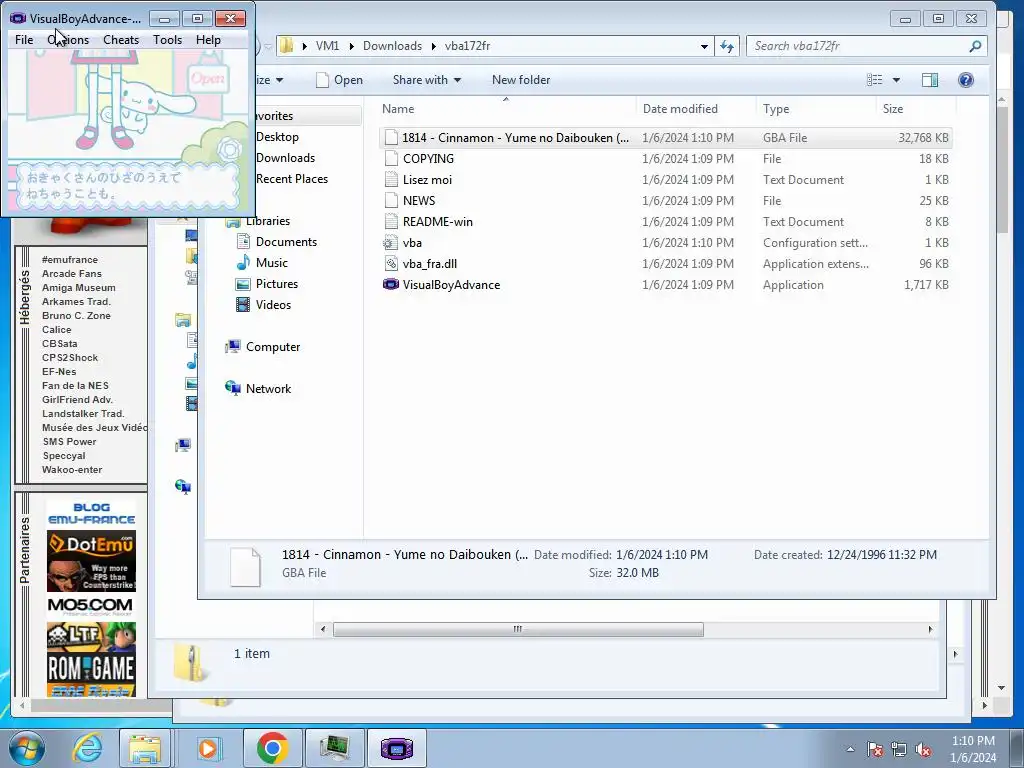Click the MO5.COM partner banner
Image resolution: width=1024 pixels, height=768 pixels.
click(91, 607)
